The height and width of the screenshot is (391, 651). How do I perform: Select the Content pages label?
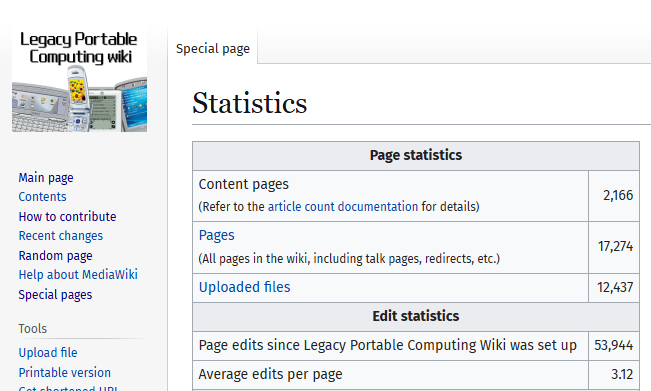tap(243, 184)
